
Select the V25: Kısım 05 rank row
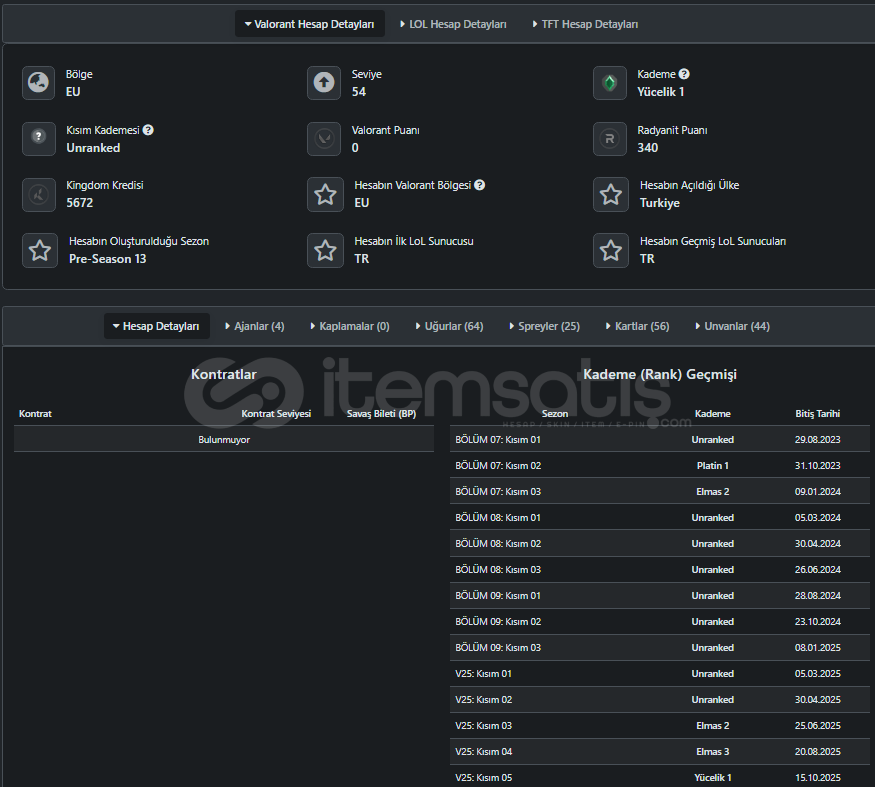pos(659,777)
